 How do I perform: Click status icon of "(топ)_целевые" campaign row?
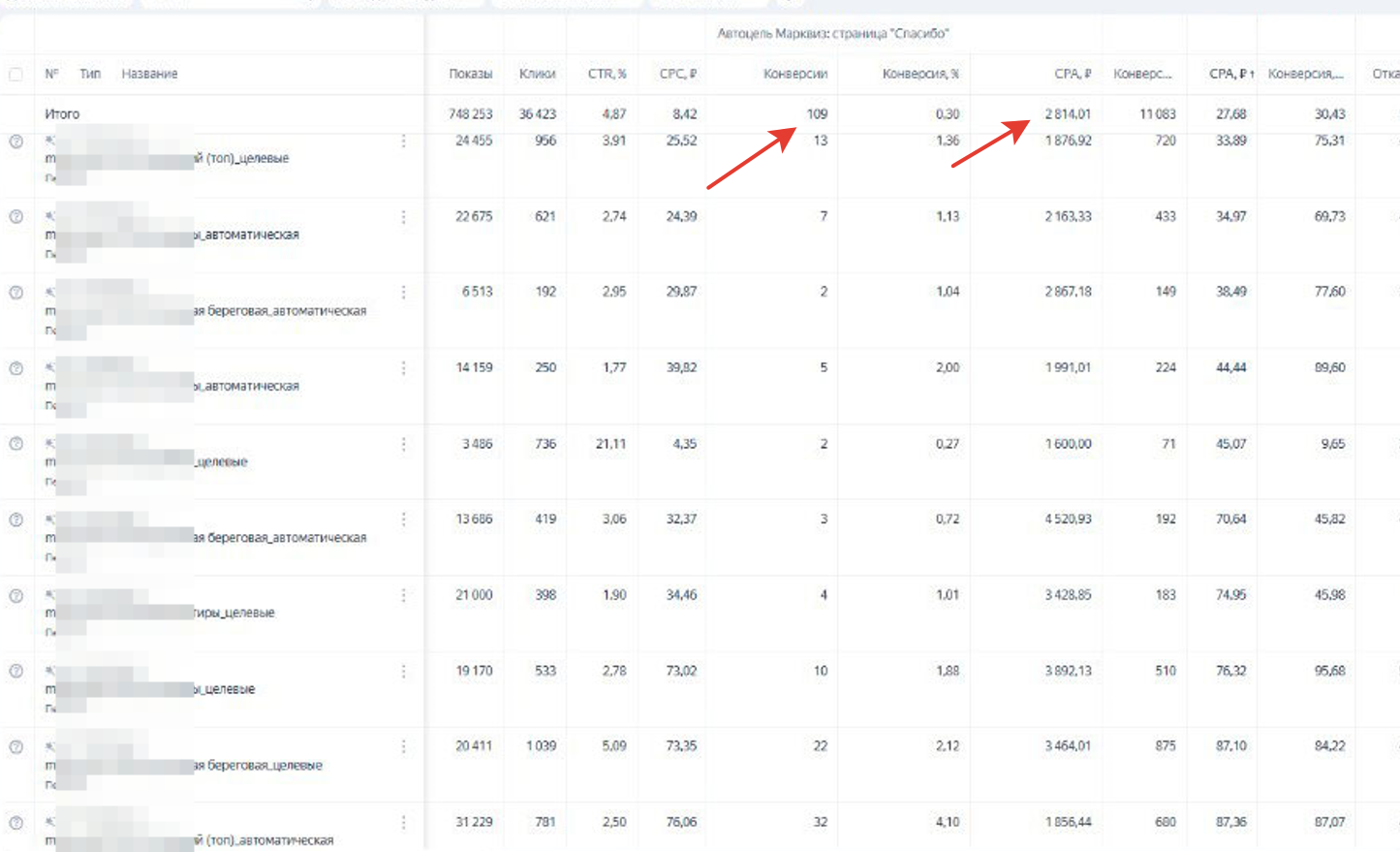tap(16, 142)
